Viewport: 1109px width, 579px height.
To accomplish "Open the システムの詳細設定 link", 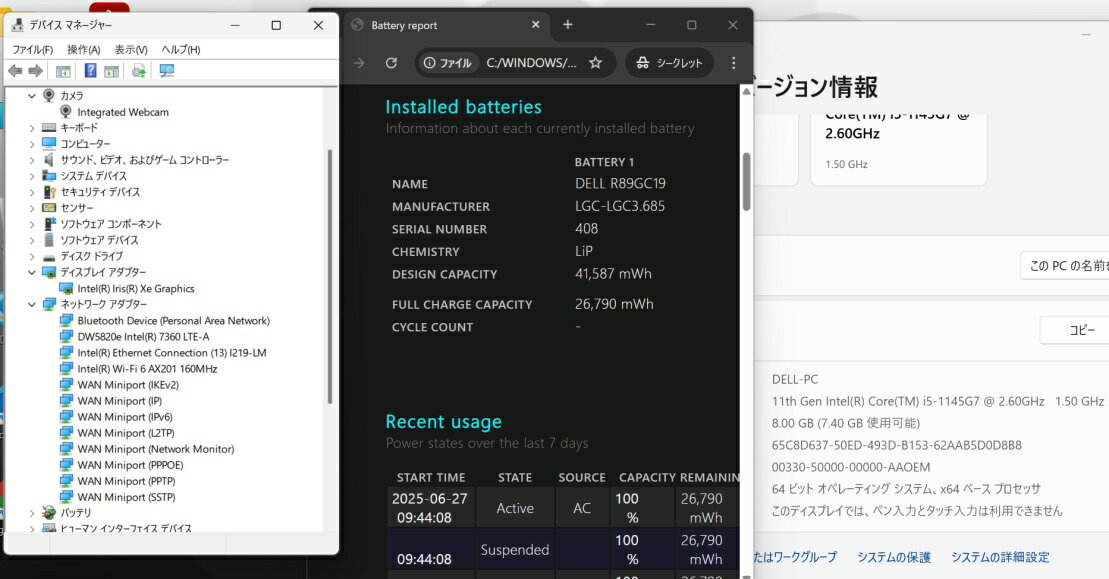I will coord(1000,557).
